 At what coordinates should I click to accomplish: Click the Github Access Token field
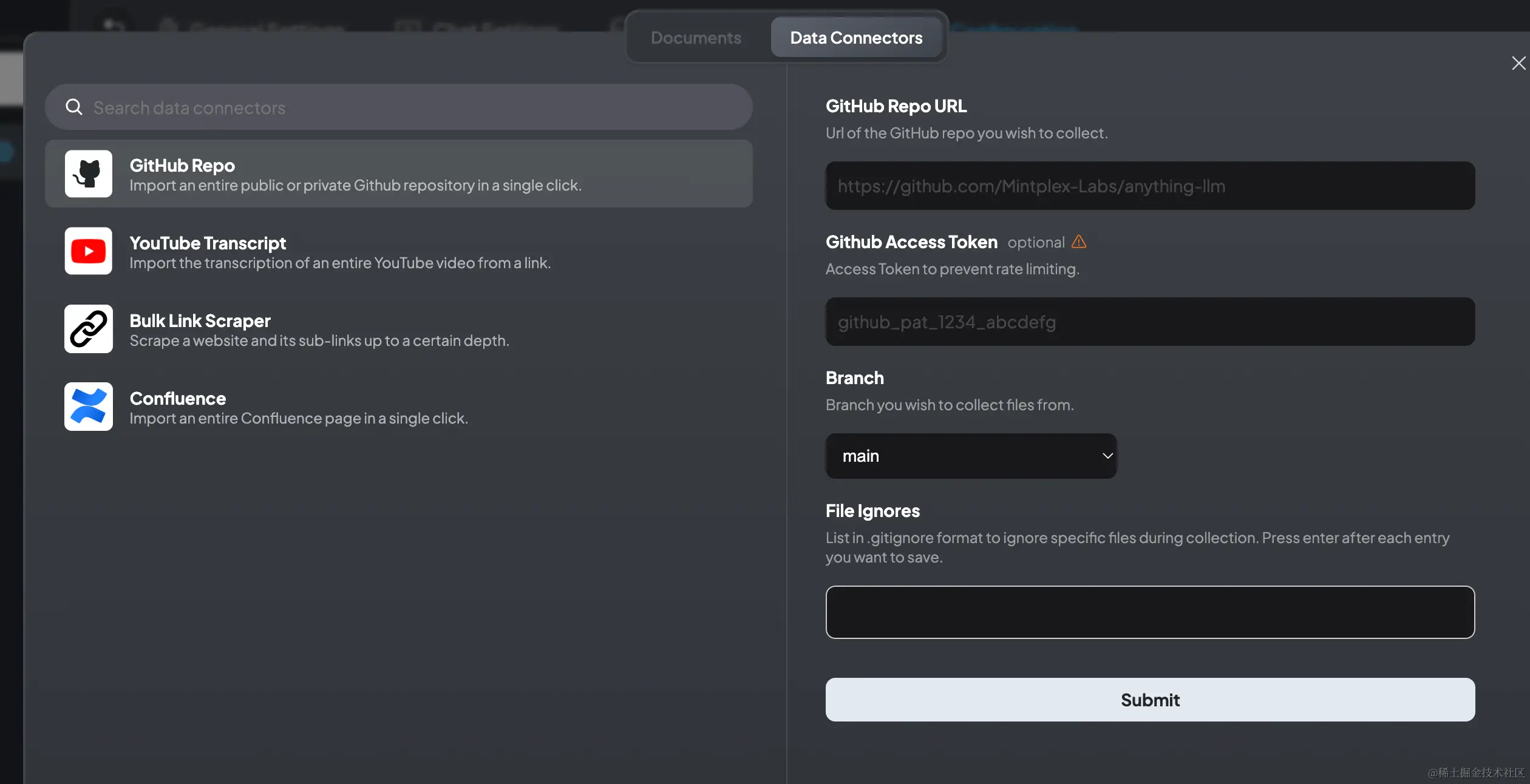1149,322
